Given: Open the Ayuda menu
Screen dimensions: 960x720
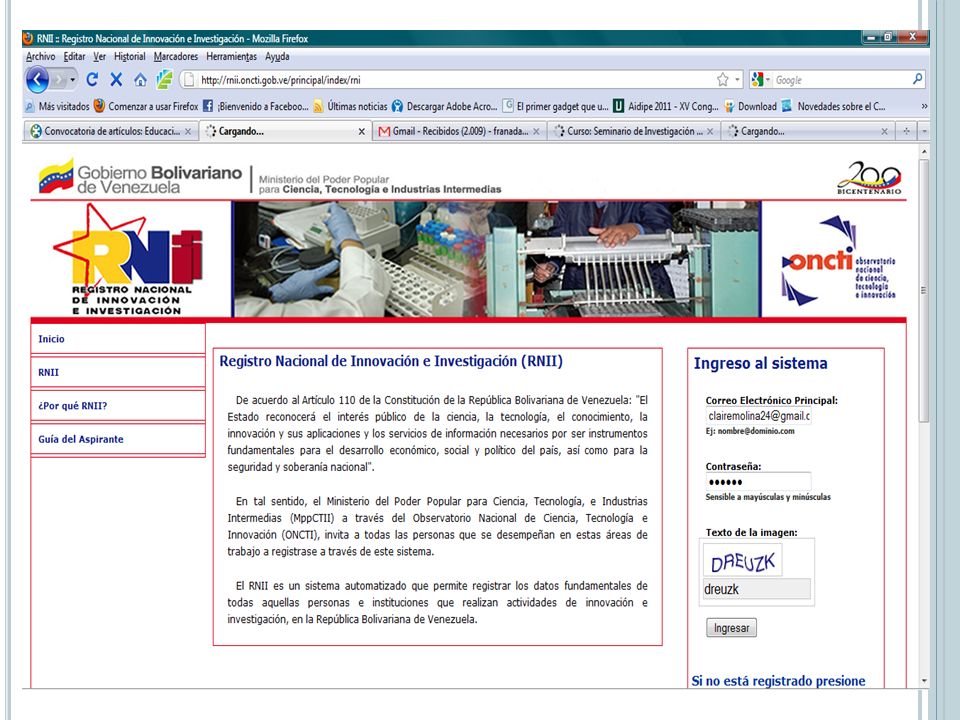Looking at the screenshot, I should (x=277, y=56).
